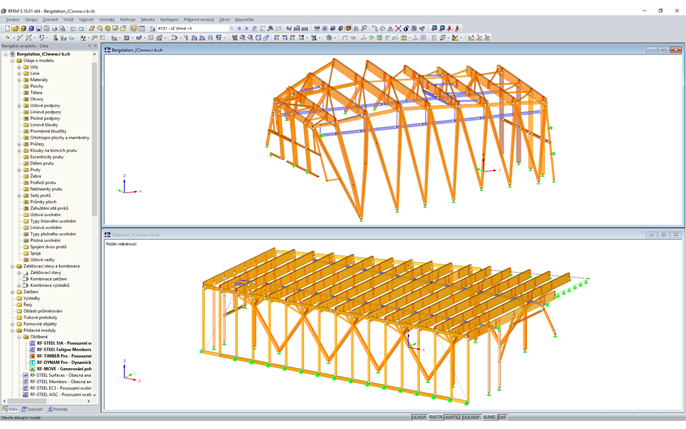Open the load case KV31 dropdown
This screenshot has width=686, height=429.
231,28
